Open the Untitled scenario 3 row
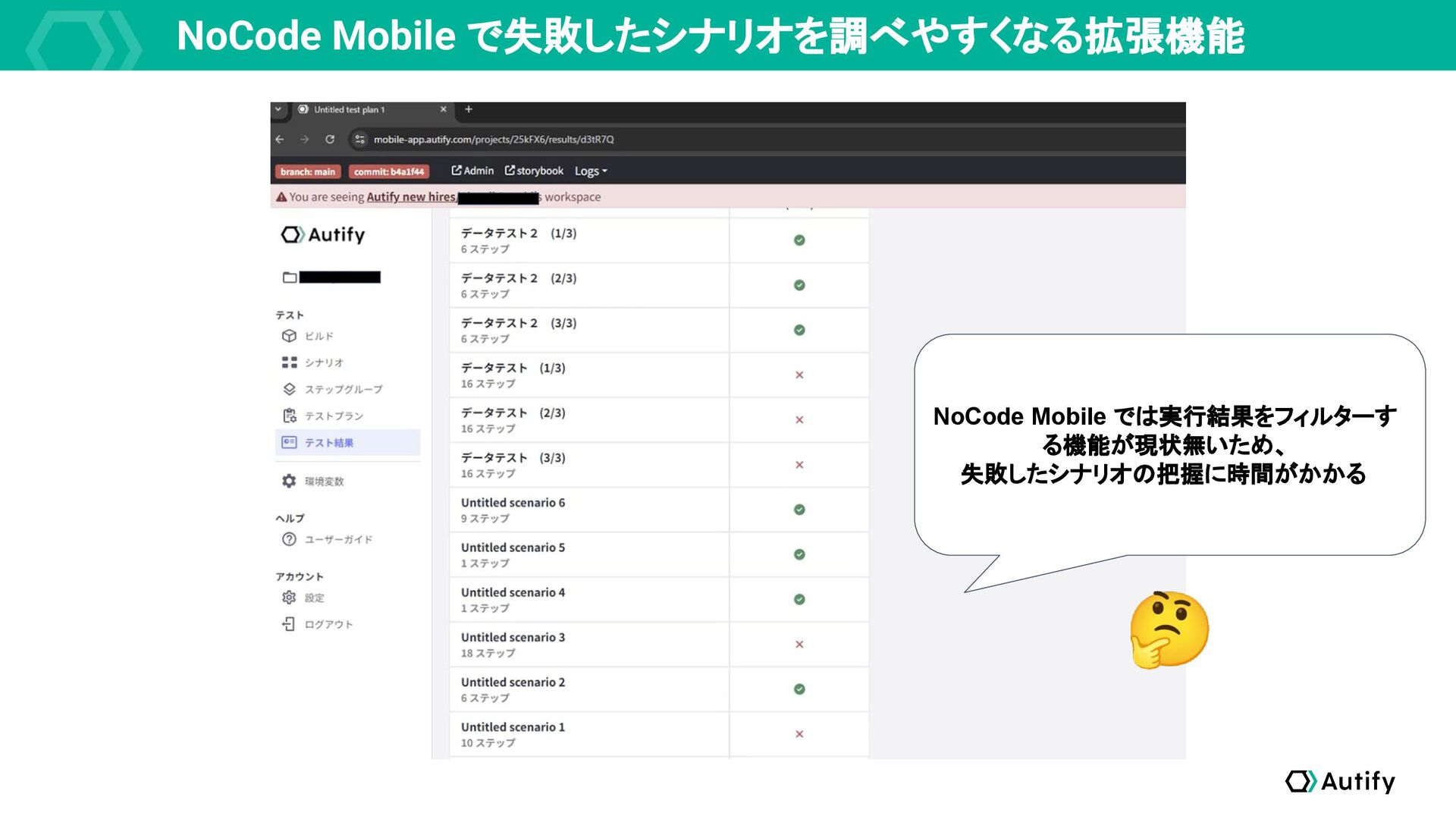Image resolution: width=1456 pixels, height=819 pixels. 659,645
